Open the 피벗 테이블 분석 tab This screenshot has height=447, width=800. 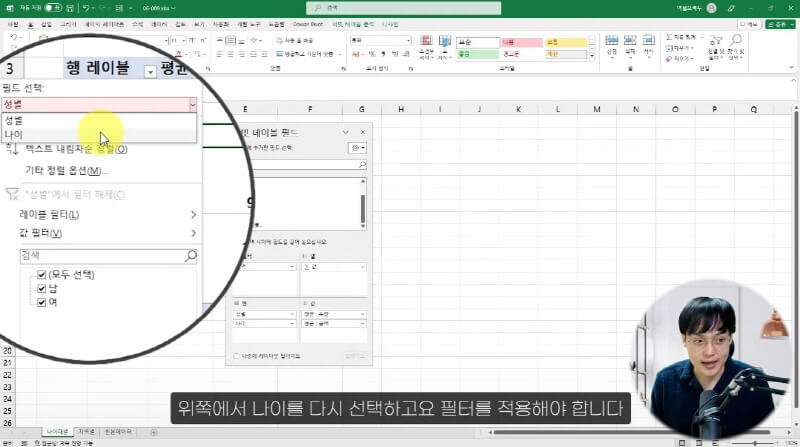pos(353,24)
